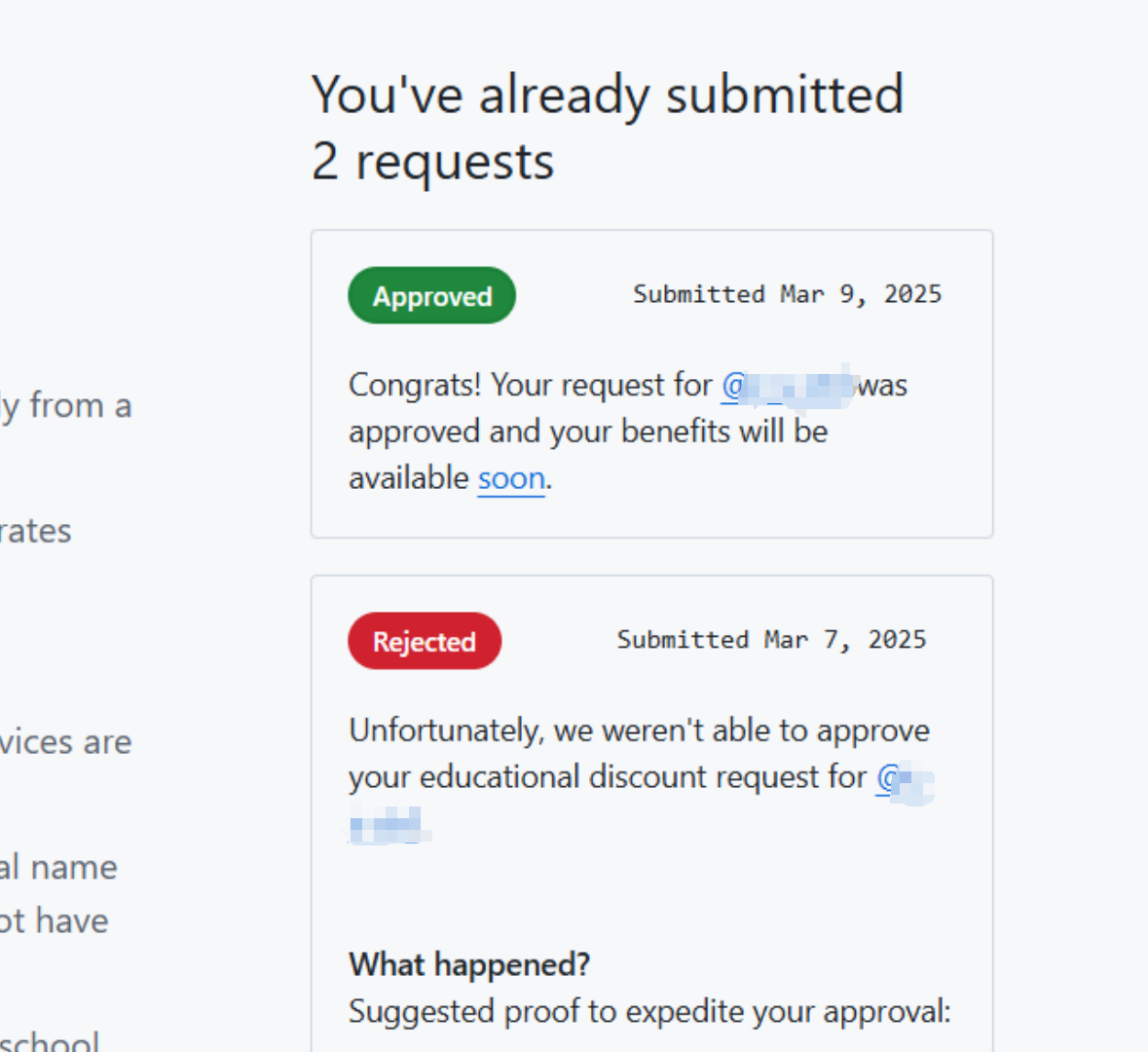Click the "You've already submitted 2 requests" heading
Screen dimensions: 1148x1052
608,127
